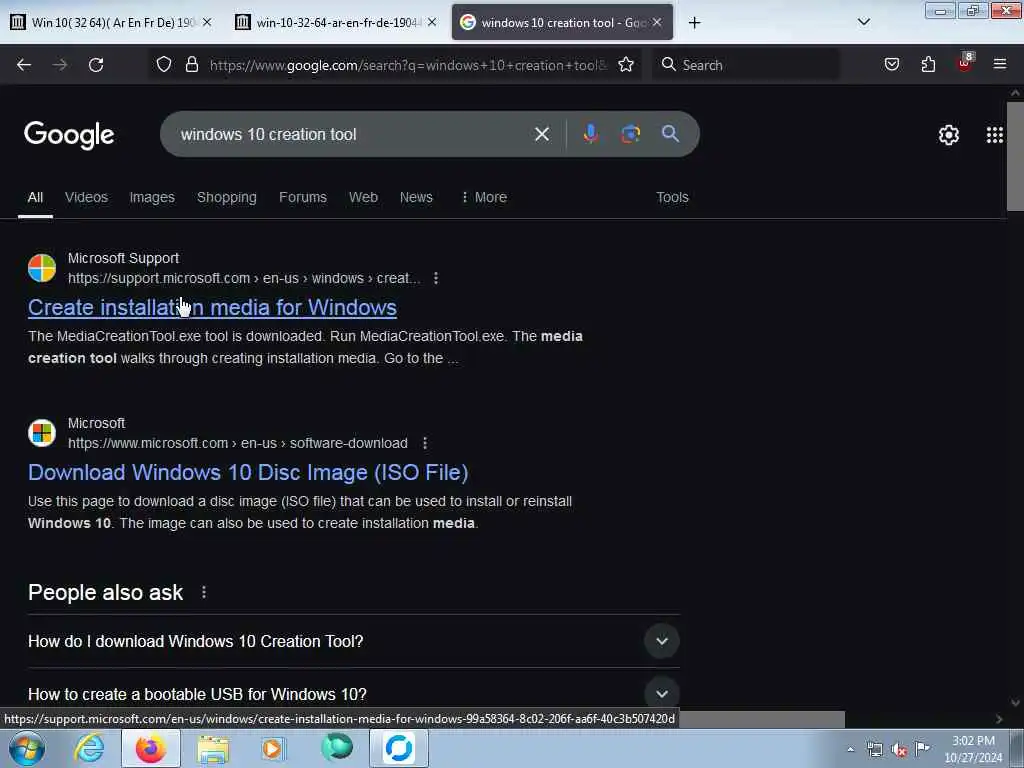Screen dimensions: 1024x768
Task: Switch to the win-10-32-64-ar-en-fr-de tab
Action: (x=336, y=23)
